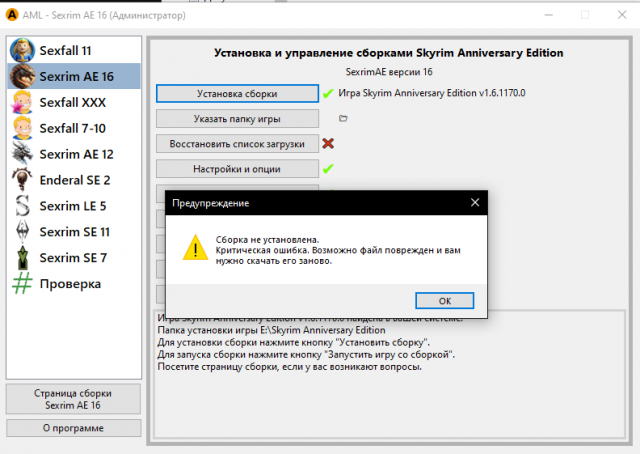The image size is (640, 454).
Task: Click Восстановить список загрузки button
Action: tap(236, 143)
